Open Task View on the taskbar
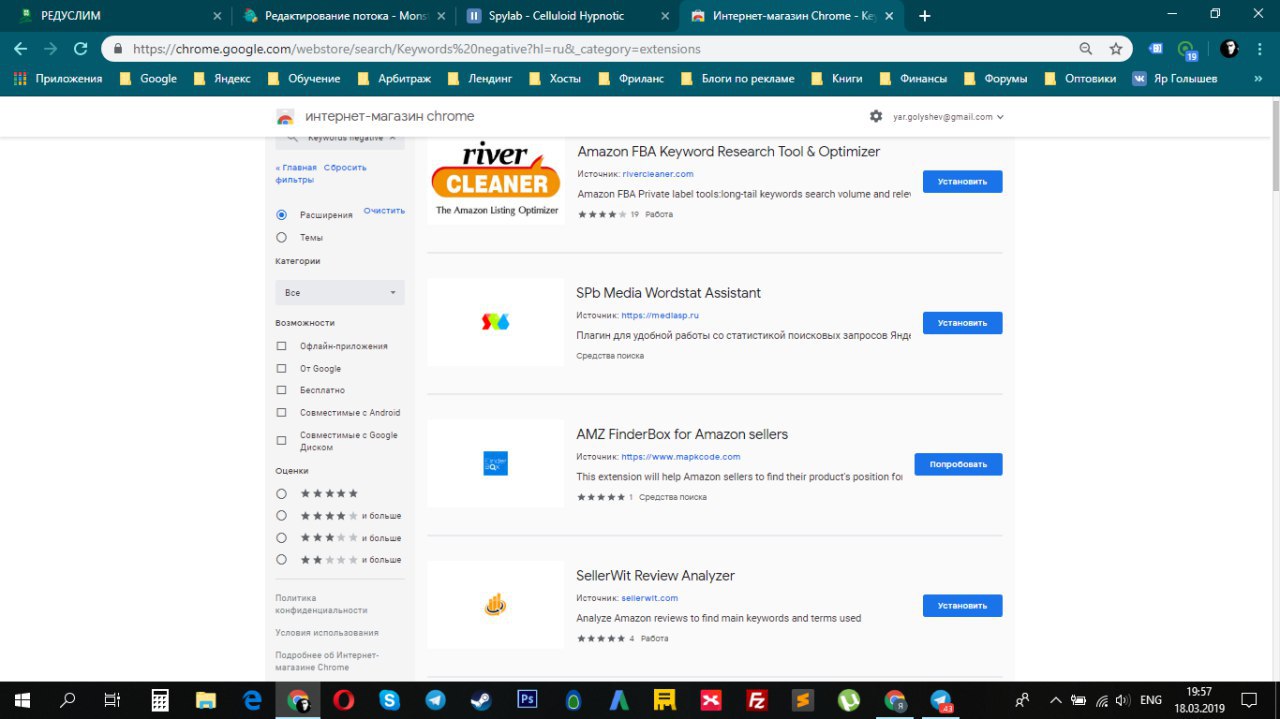1280x719 pixels. point(113,700)
